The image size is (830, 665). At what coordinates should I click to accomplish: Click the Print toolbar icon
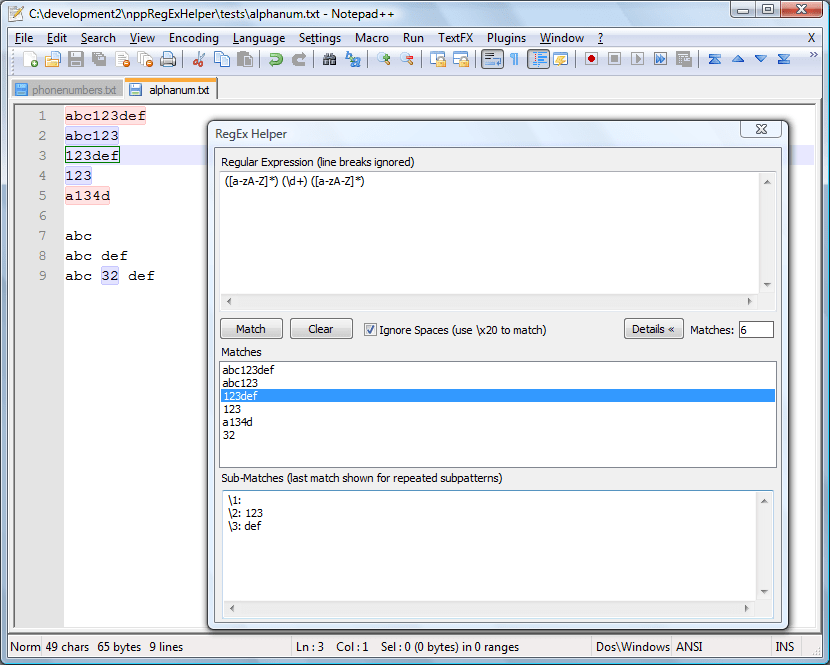[168, 59]
